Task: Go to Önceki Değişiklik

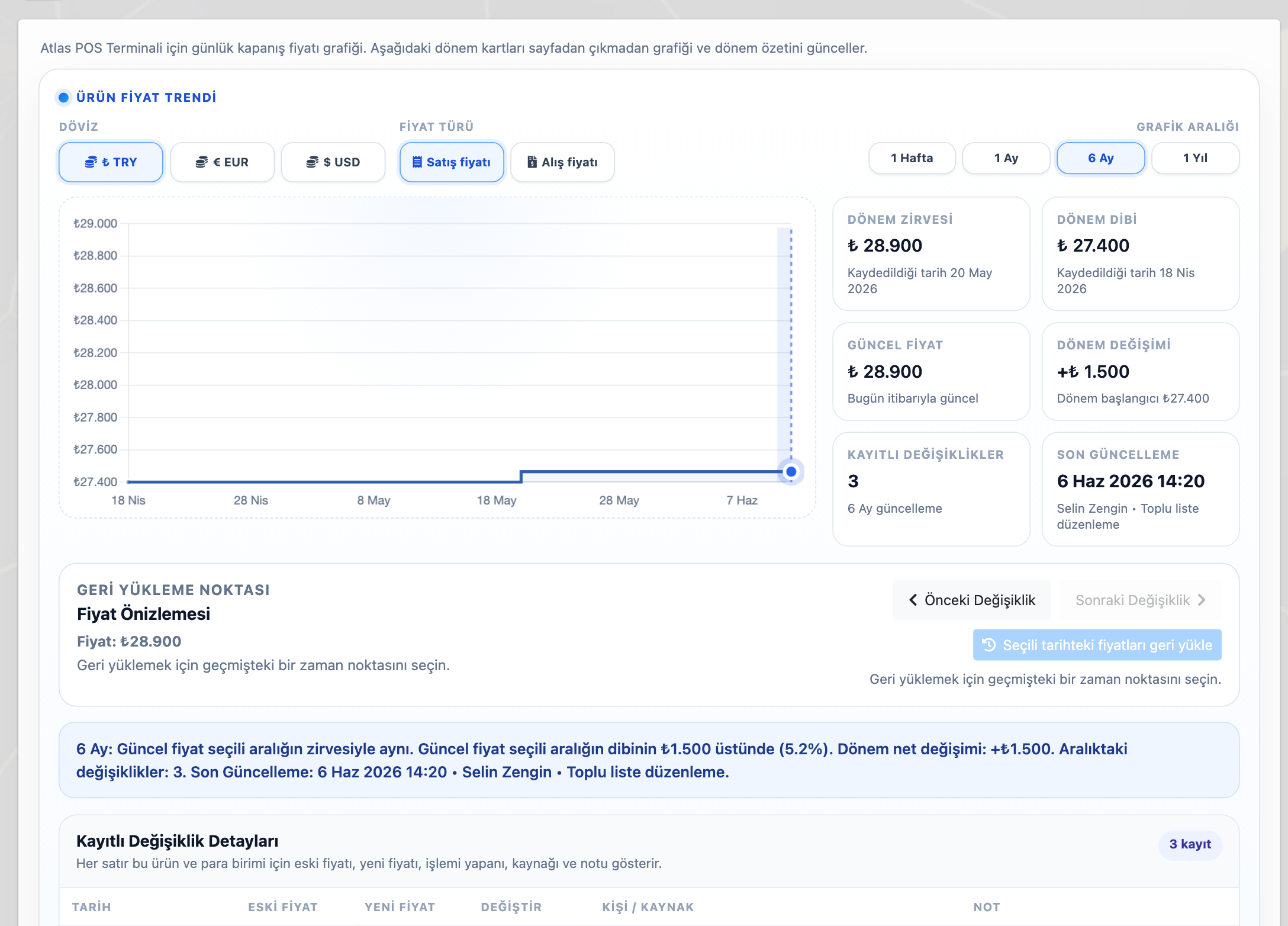Action: pyautogui.click(x=972, y=600)
